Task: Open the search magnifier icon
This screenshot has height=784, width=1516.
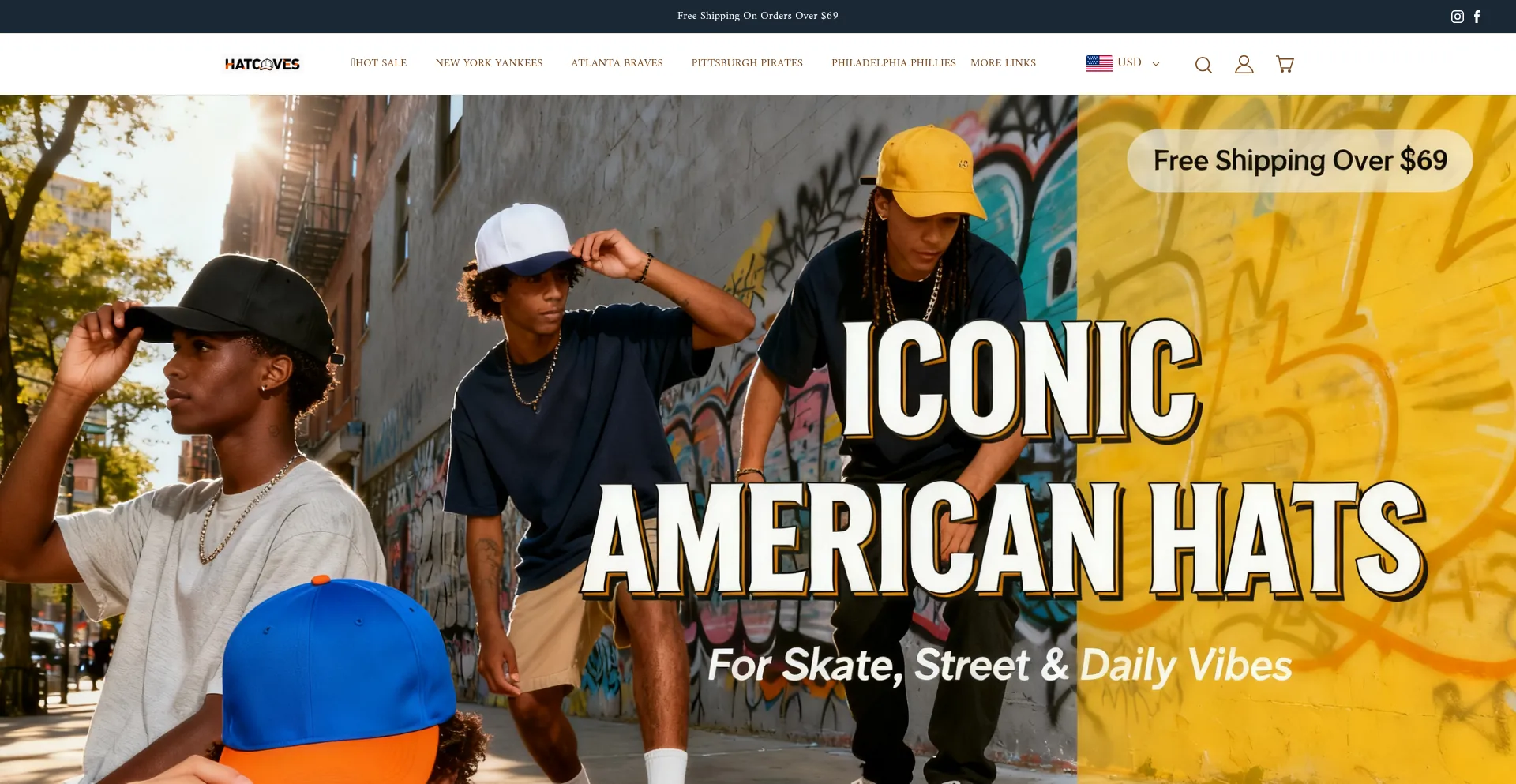Action: click(x=1203, y=65)
